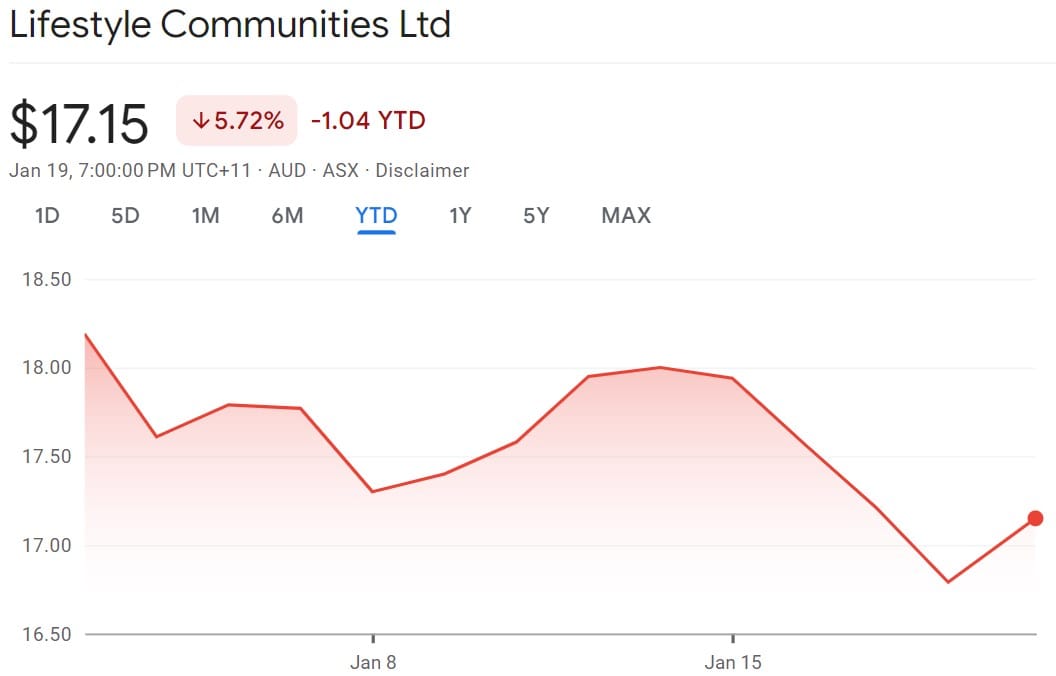Click the $17.15 price display

point(78,120)
